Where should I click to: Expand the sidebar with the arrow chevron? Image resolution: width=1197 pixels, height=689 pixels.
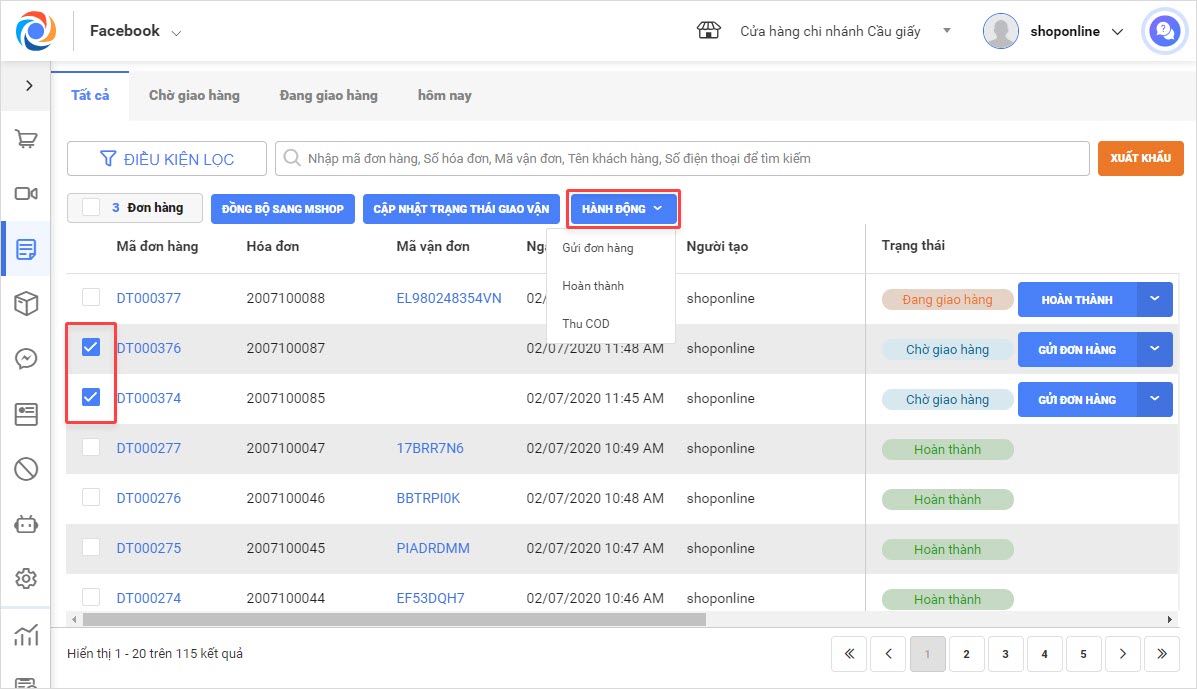[28, 86]
